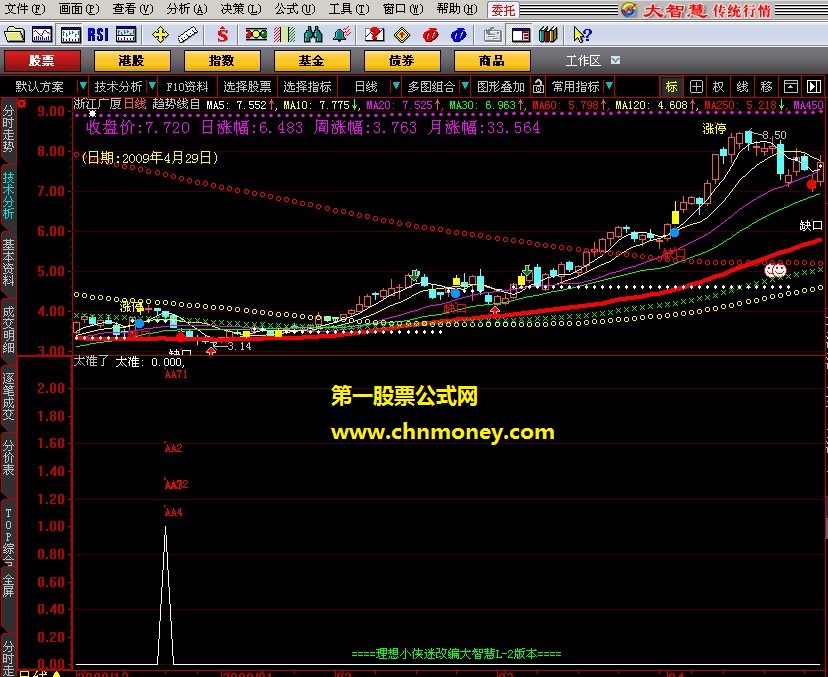Select the candlestick chart toolbar icon
The height and width of the screenshot is (677, 828).
tap(70, 35)
